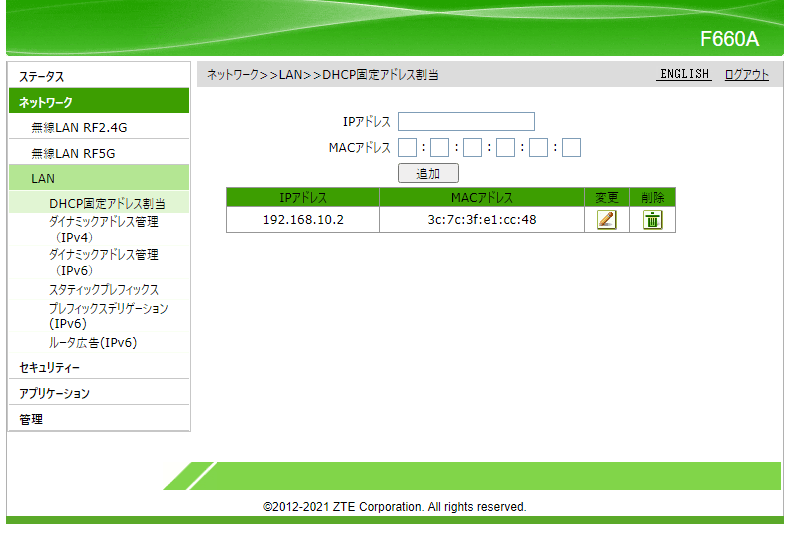Open the 管理 menu section
Viewport: 788px width, 536px height.
[x=31, y=420]
